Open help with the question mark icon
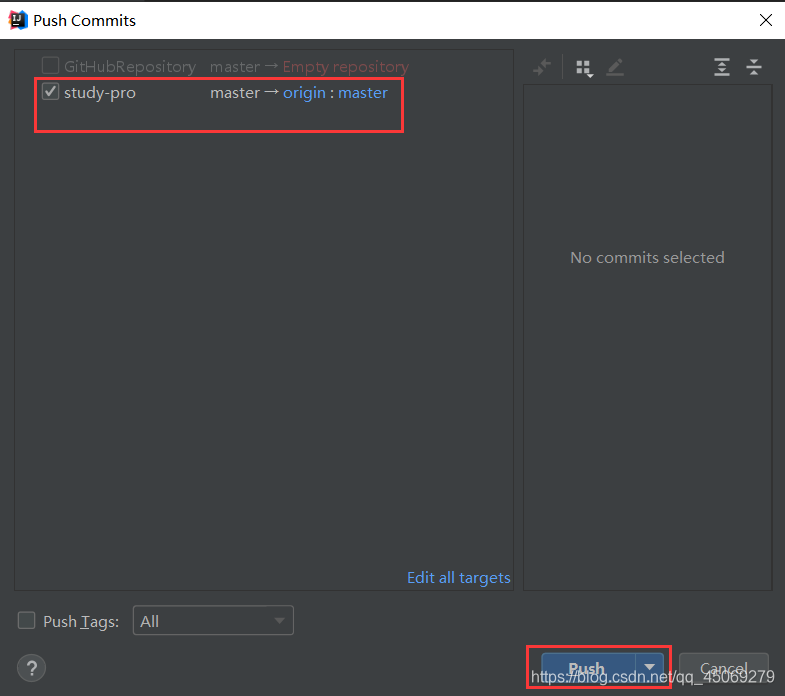 pos(32,667)
